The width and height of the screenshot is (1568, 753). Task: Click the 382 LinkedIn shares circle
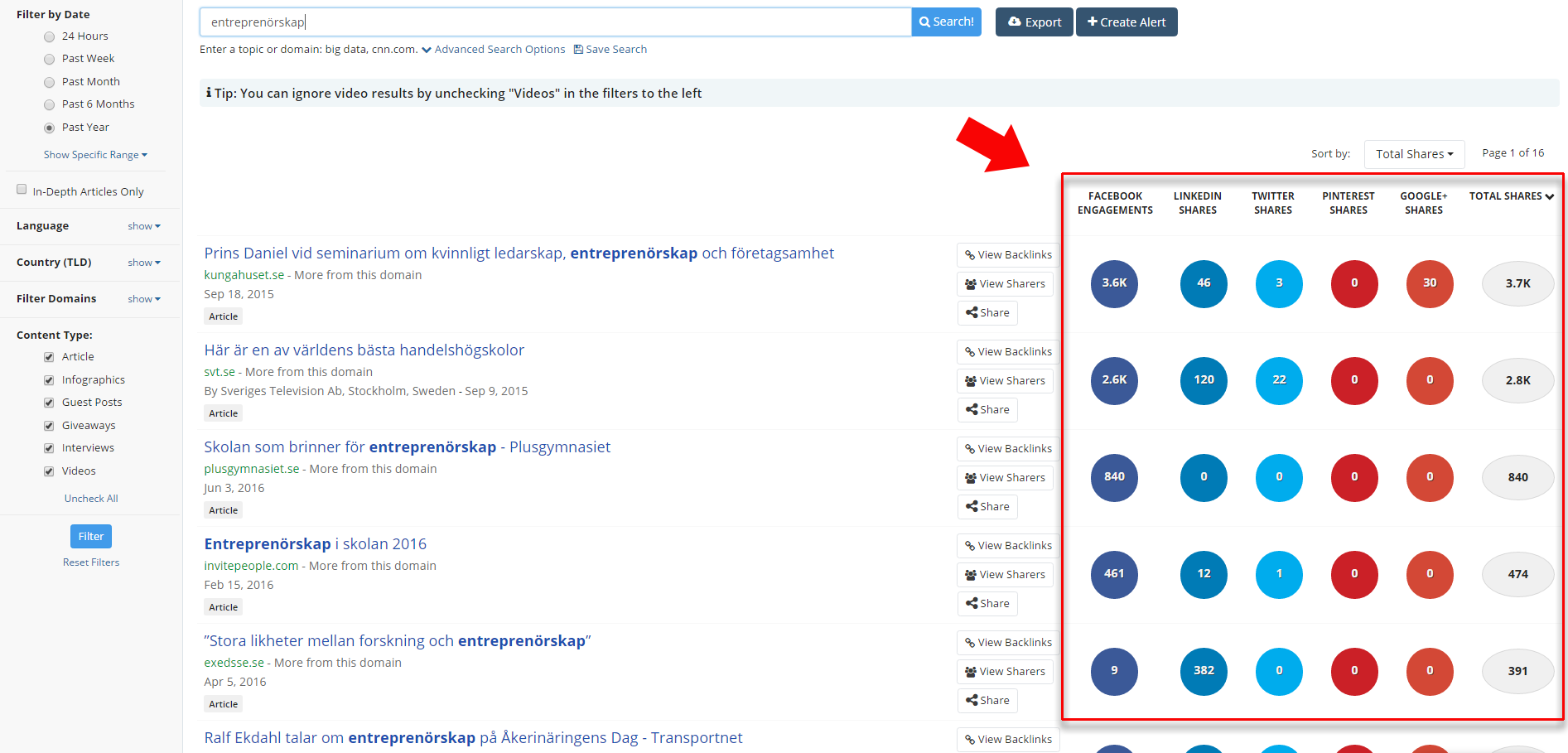(1204, 671)
